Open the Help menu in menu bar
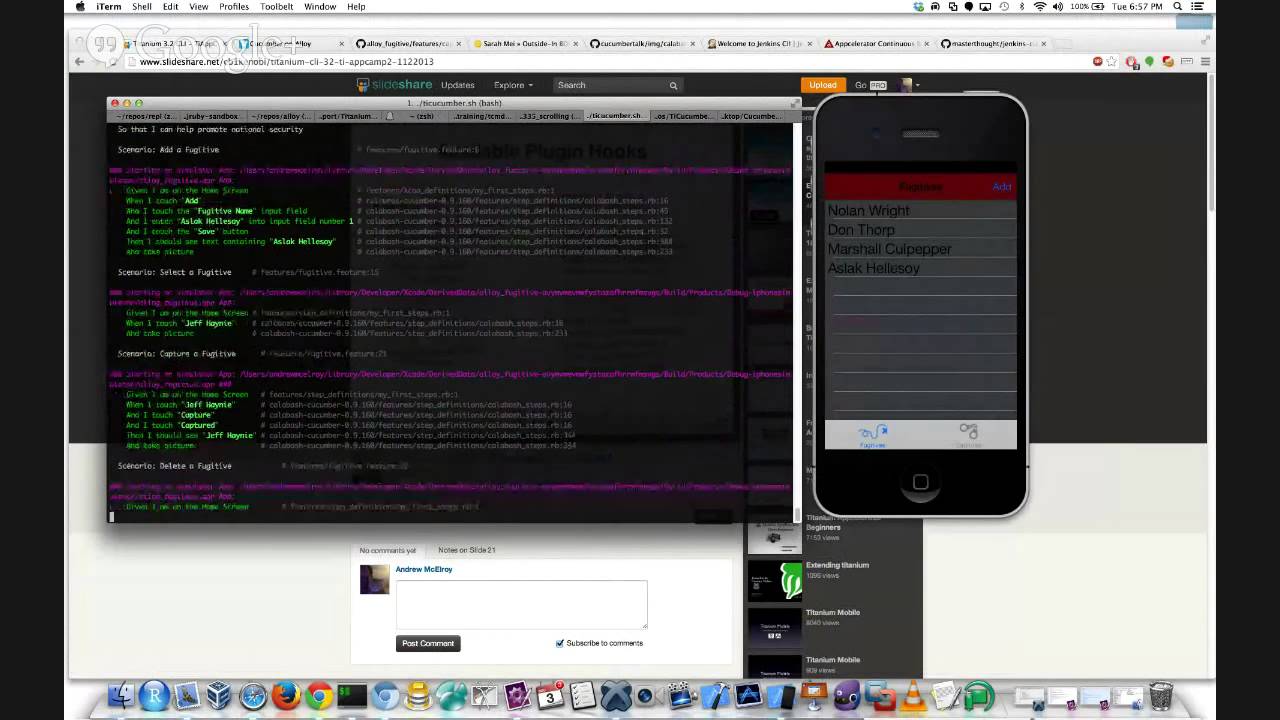1280x720 pixels. coord(356,7)
